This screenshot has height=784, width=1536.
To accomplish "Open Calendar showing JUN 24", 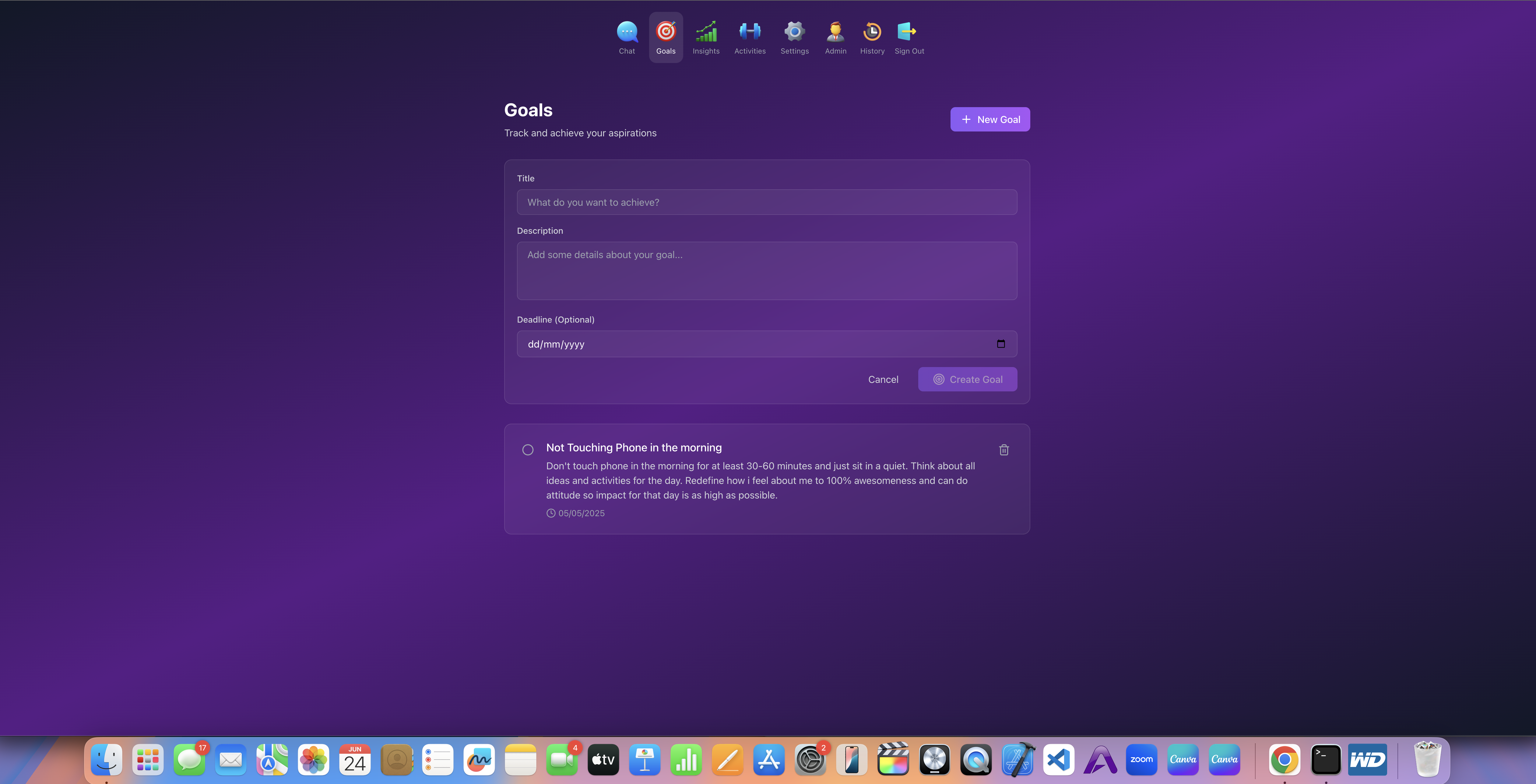I will [355, 759].
